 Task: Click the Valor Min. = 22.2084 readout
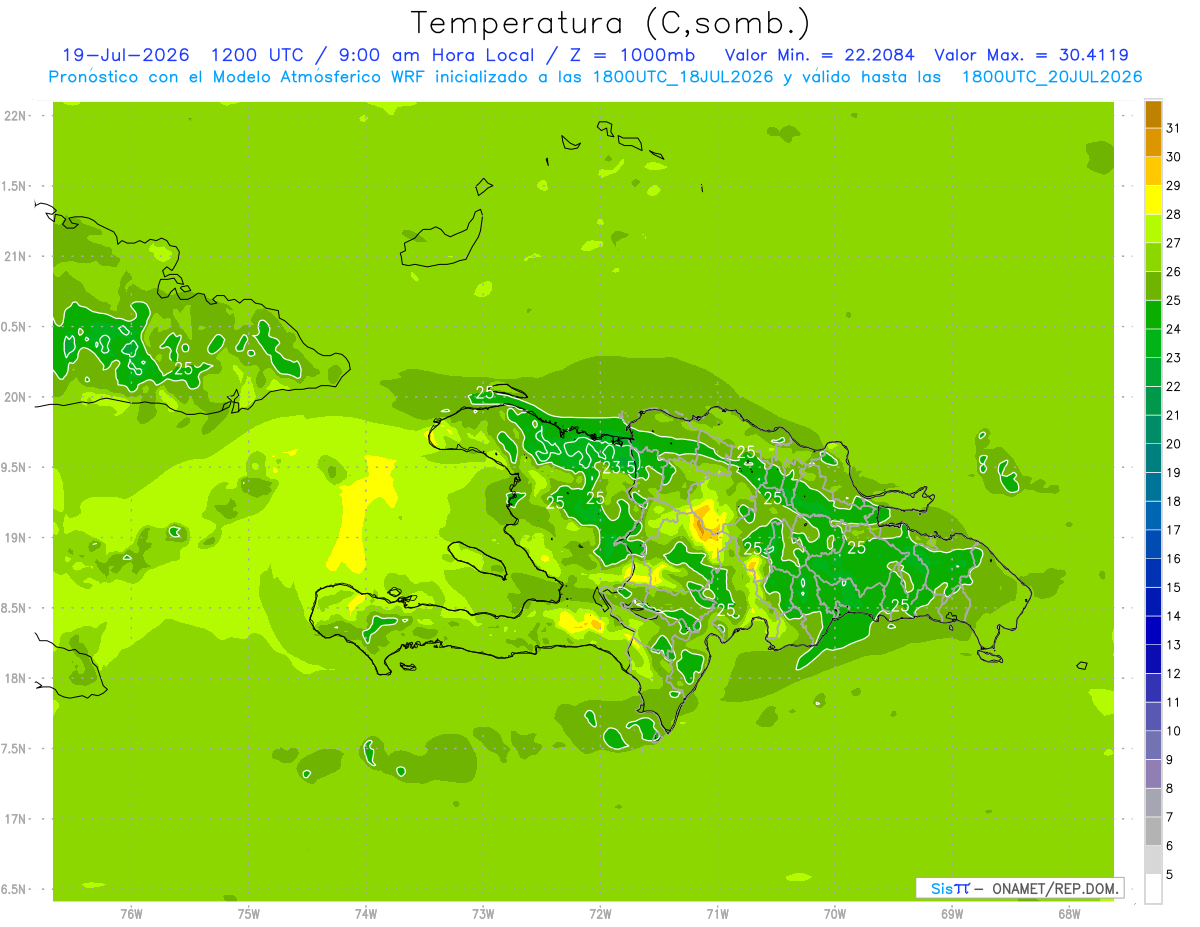coord(818,55)
